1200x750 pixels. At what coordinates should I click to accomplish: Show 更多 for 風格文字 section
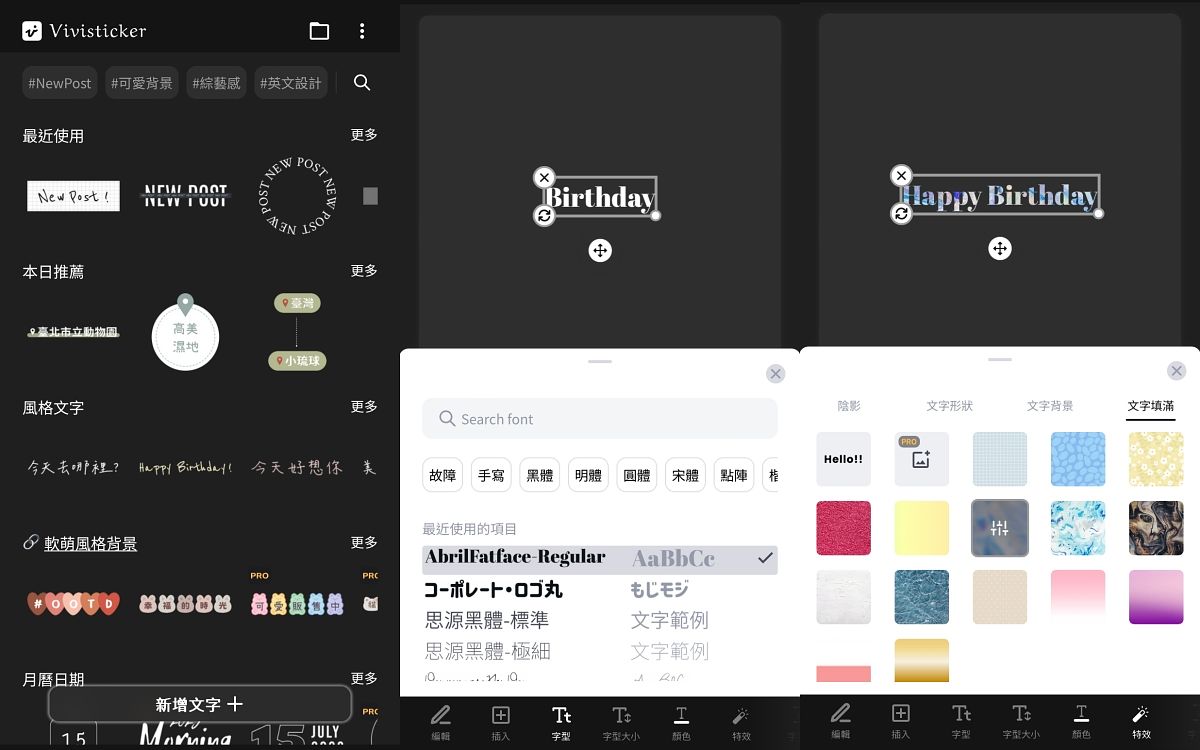tap(364, 407)
